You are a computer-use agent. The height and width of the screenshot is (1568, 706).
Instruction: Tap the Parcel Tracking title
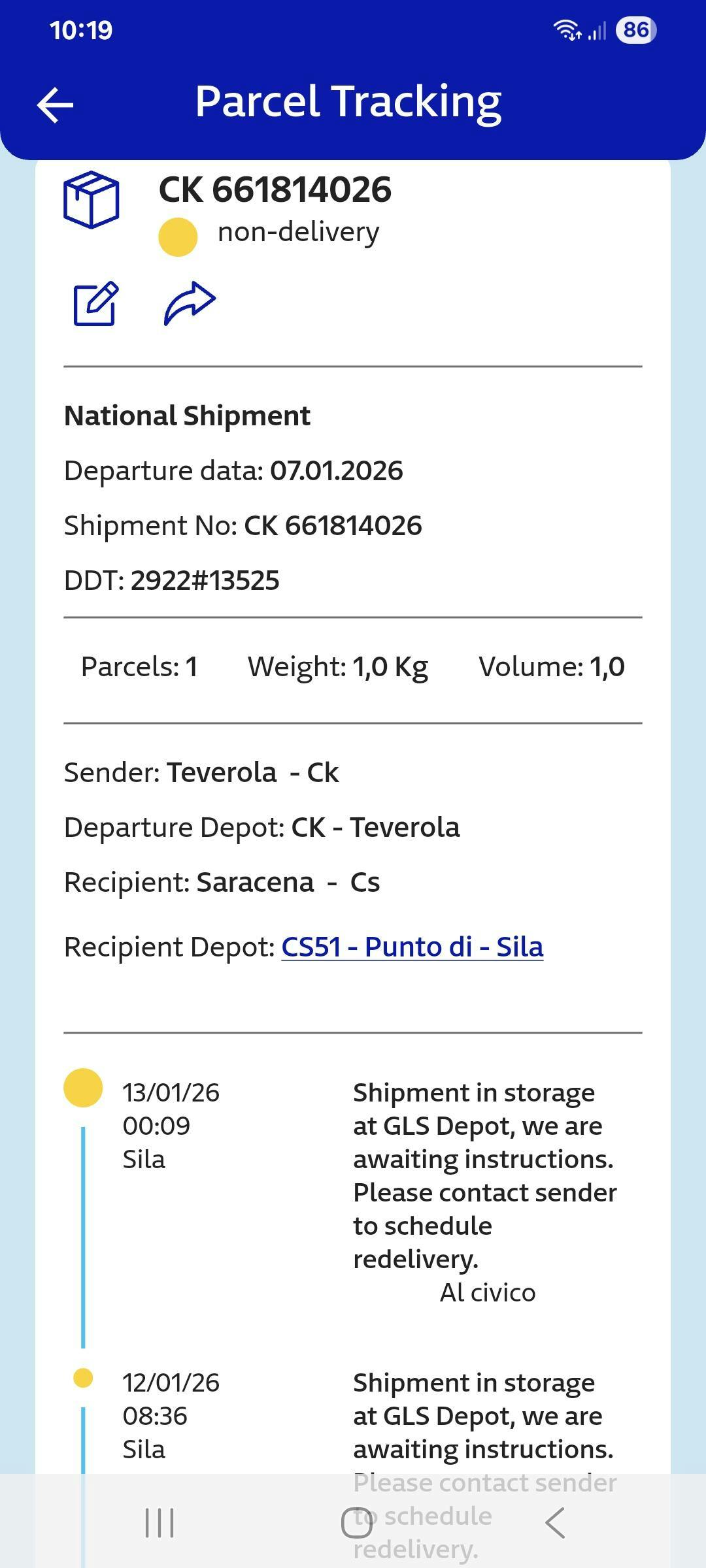(348, 102)
